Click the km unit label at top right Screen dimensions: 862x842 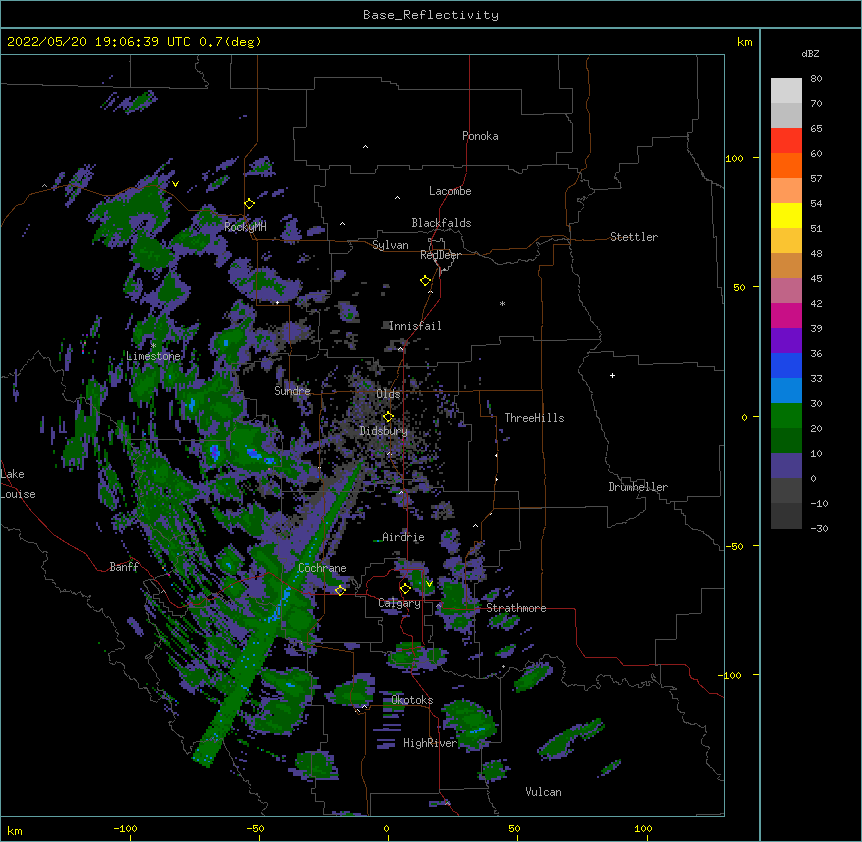point(745,42)
